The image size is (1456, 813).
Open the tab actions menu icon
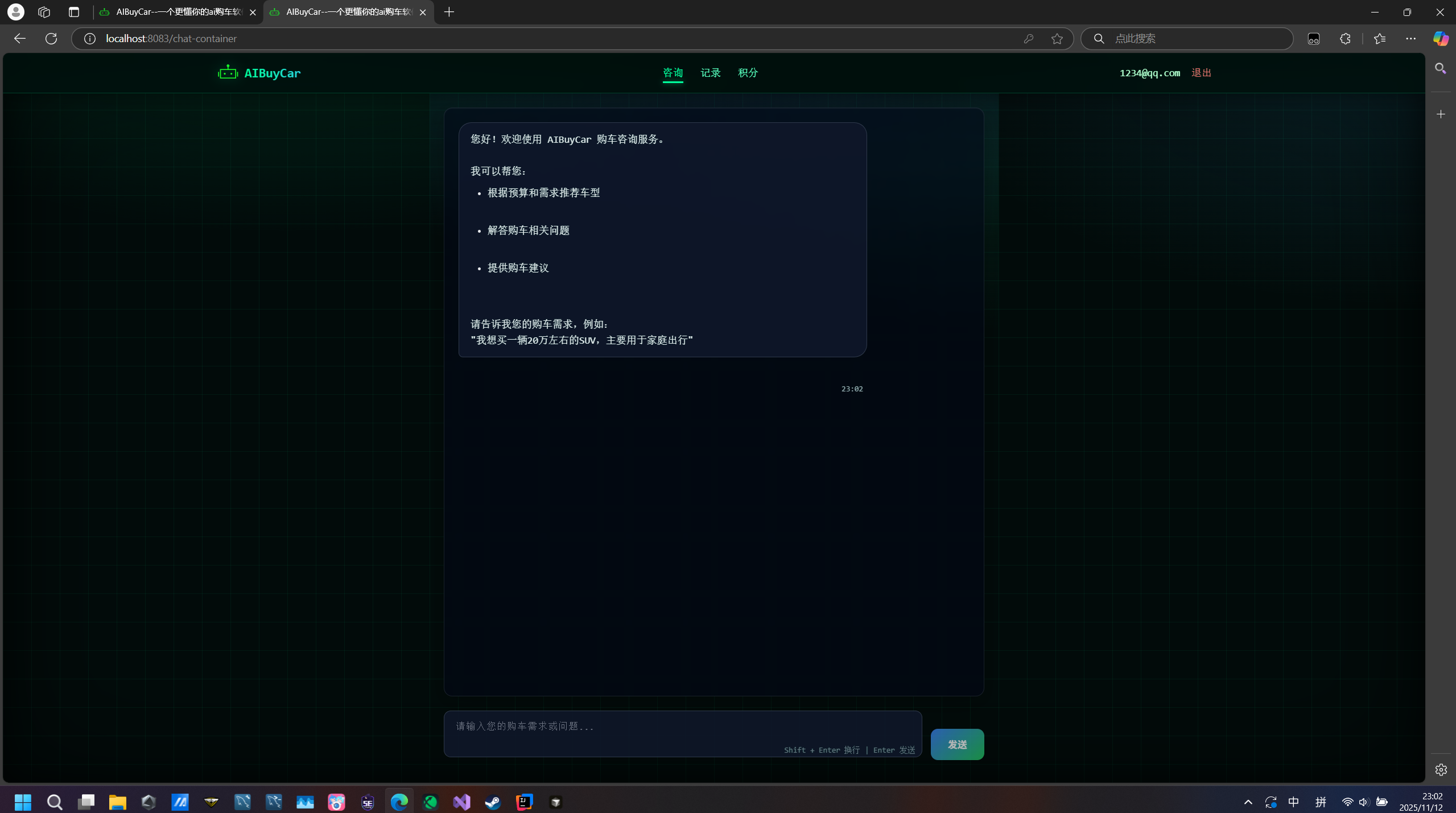point(74,12)
